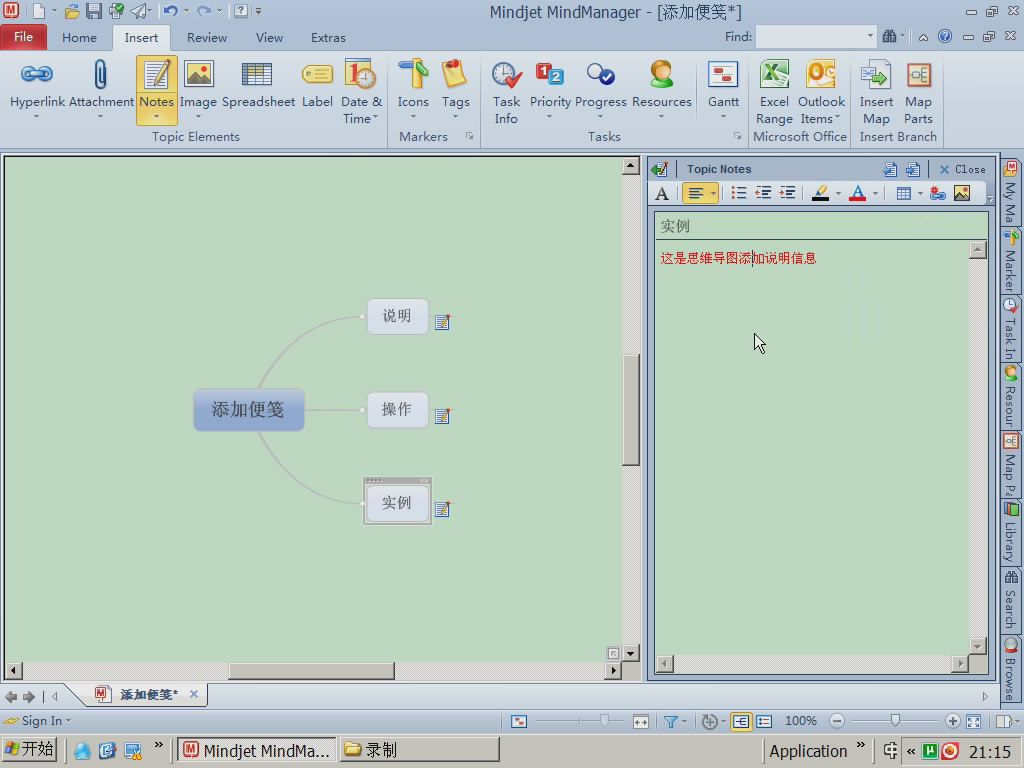Click in the Find input box
Screen dimensions: 1024x768
click(810, 37)
